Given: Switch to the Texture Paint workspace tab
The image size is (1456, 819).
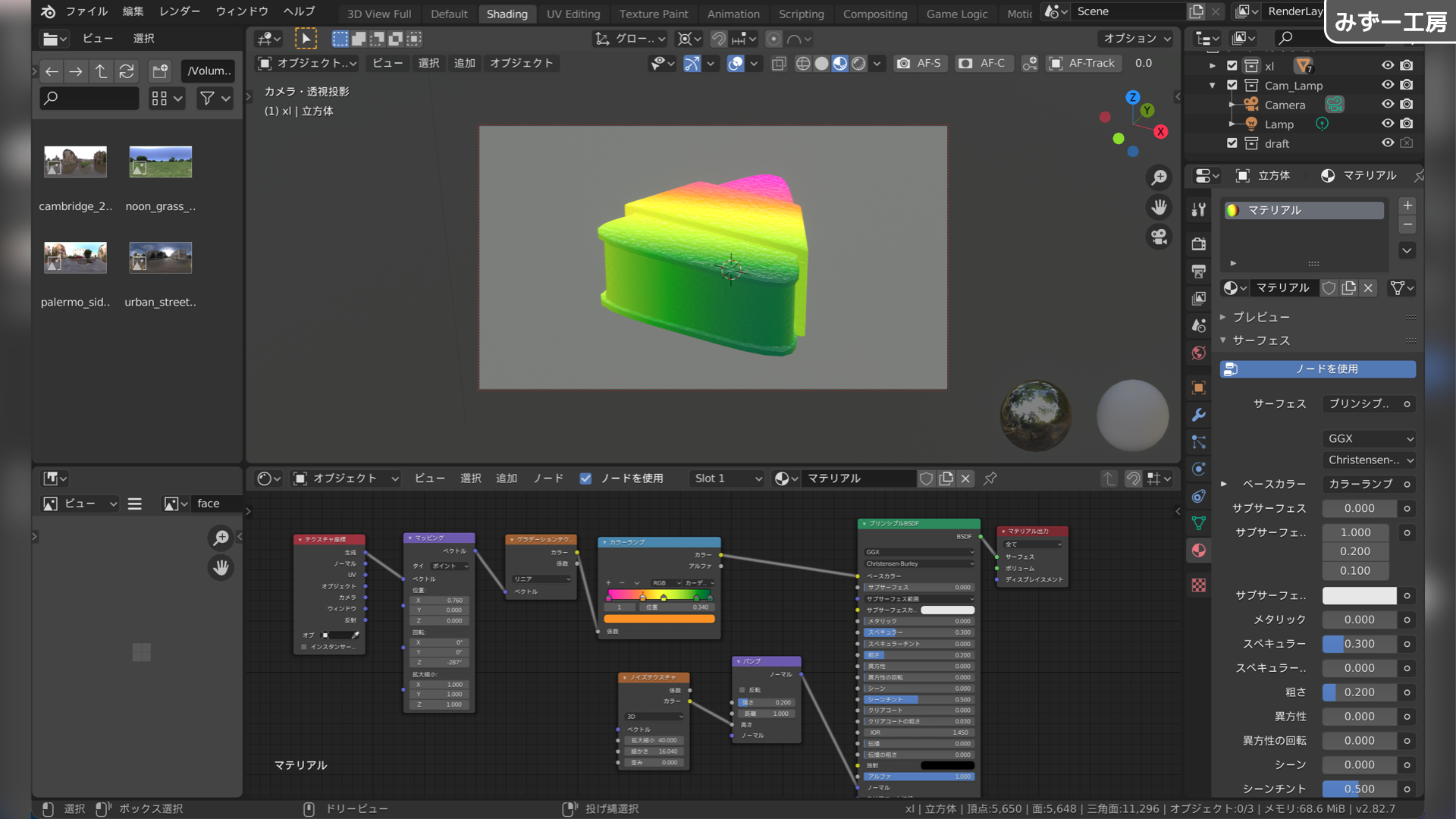Looking at the screenshot, I should (x=654, y=14).
